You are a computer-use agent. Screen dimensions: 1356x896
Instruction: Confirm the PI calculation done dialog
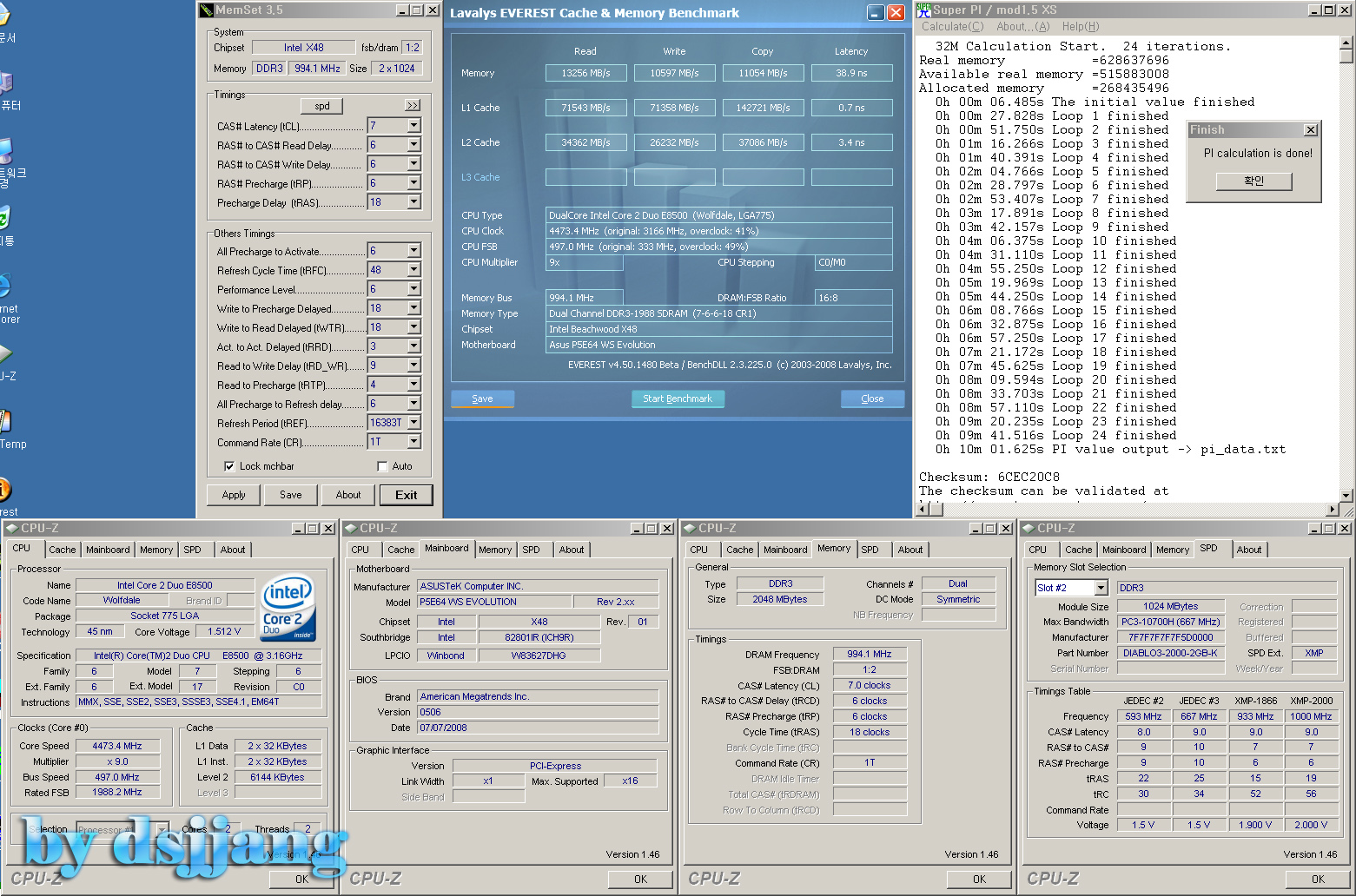coord(1253,181)
